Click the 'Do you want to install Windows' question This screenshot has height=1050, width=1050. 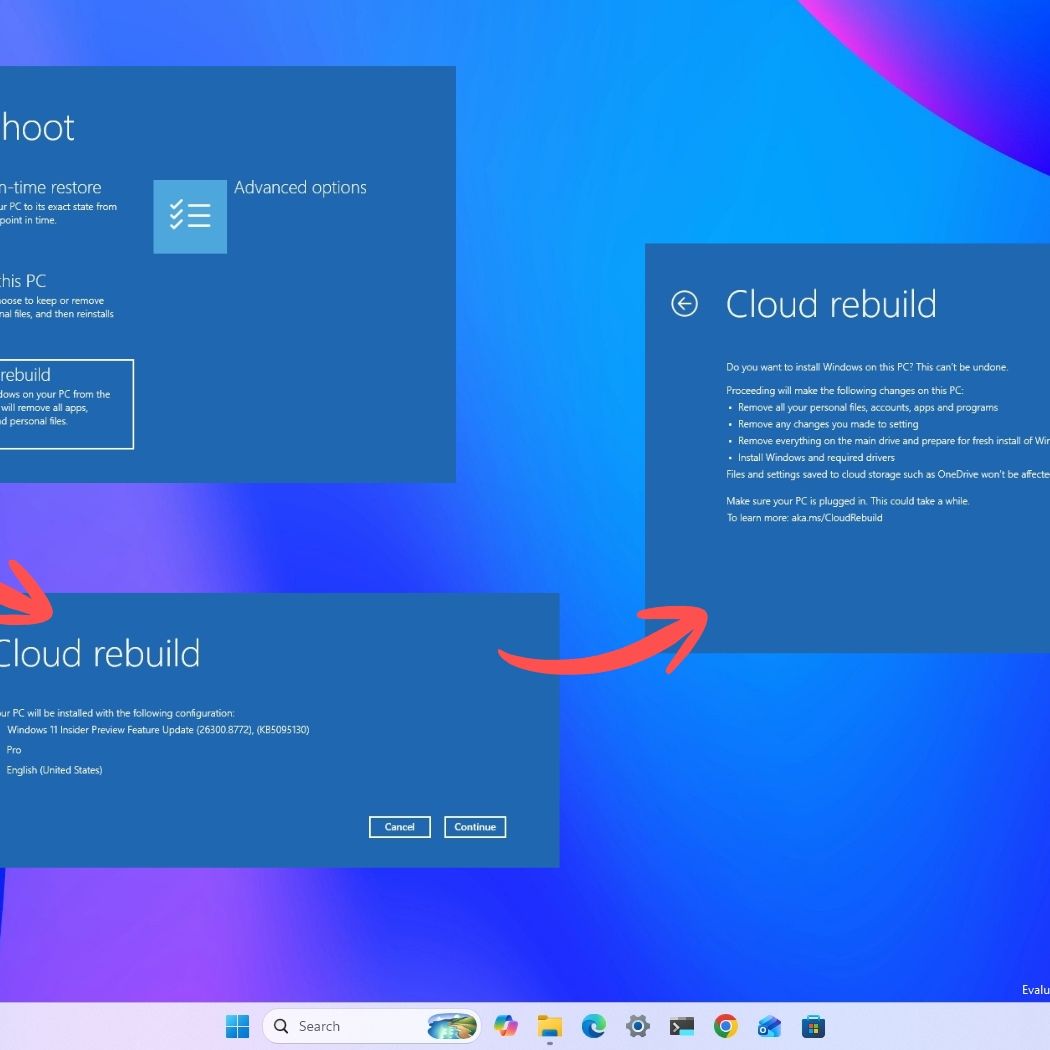point(867,367)
